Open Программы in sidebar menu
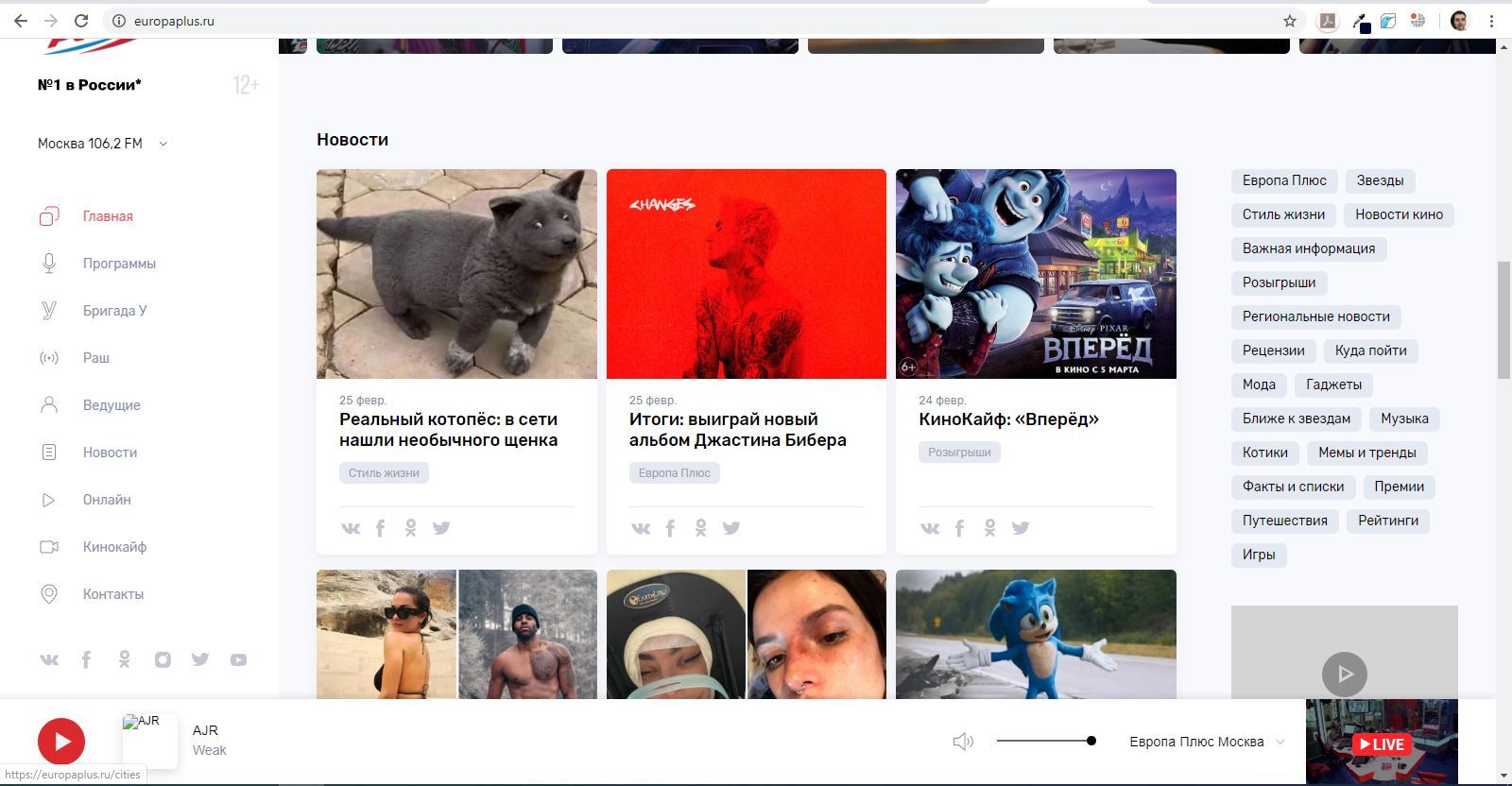 tap(98, 264)
